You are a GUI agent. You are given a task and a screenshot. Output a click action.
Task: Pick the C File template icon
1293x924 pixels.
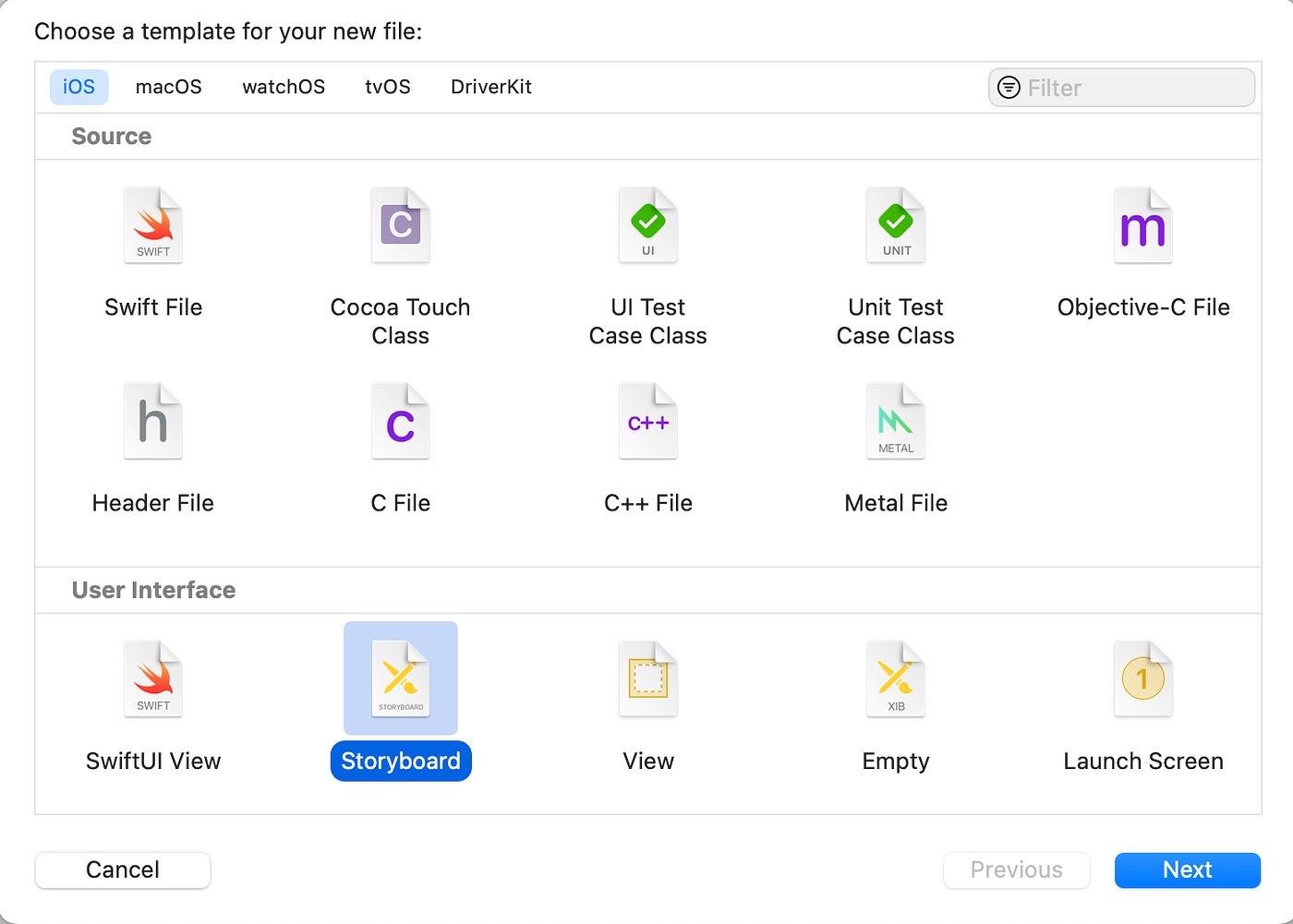400,421
